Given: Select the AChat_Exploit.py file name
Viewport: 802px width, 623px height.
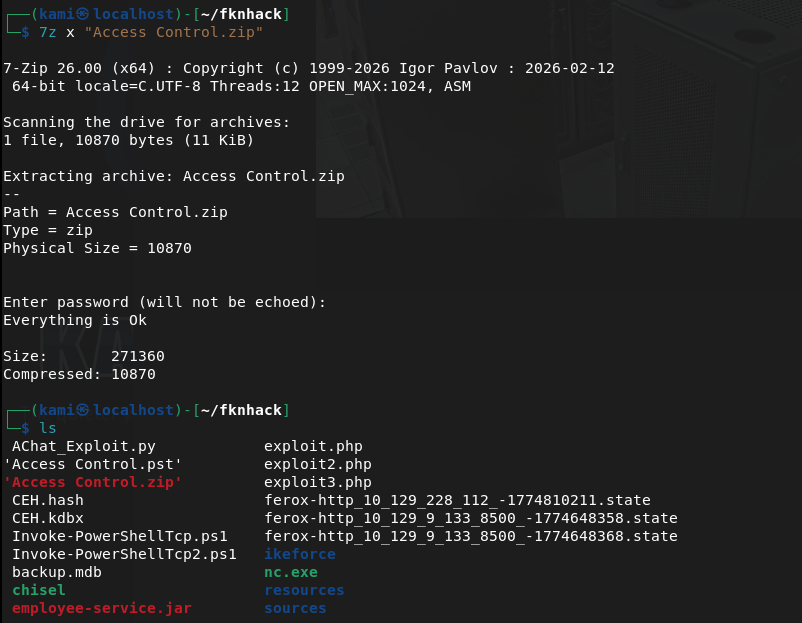Looking at the screenshot, I should [x=84, y=446].
